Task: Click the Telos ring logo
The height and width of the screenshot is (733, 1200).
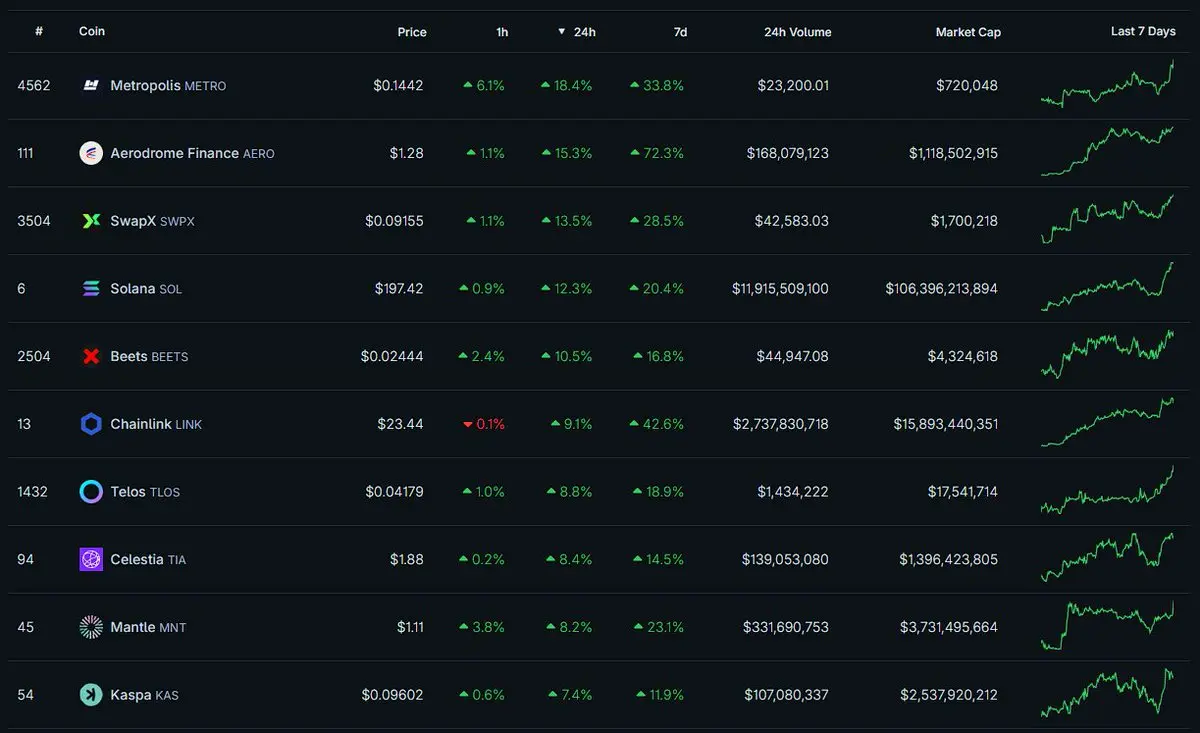Action: coord(91,491)
